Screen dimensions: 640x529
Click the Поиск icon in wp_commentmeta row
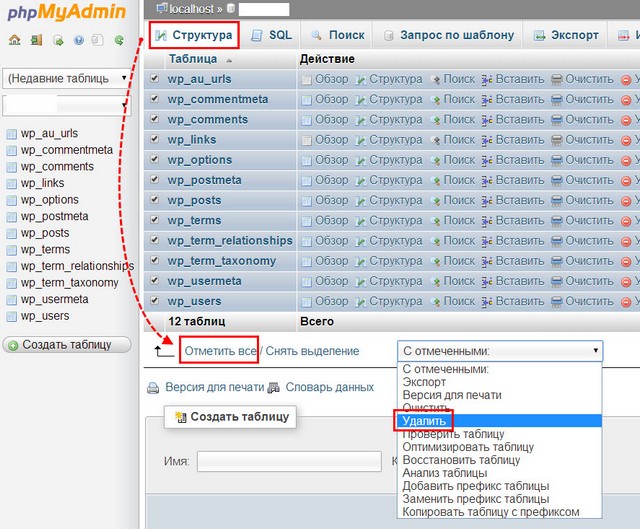click(436, 100)
